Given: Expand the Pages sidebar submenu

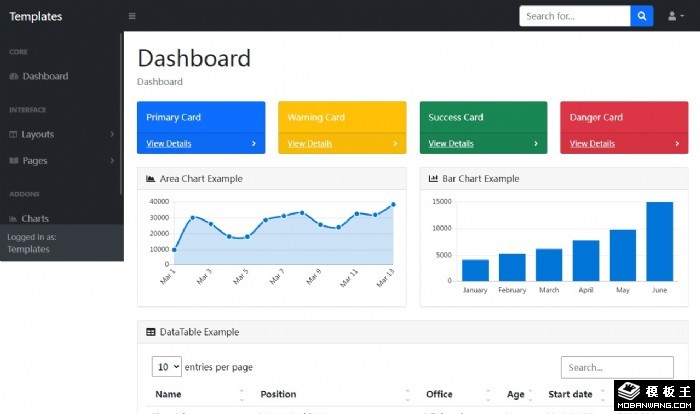Looking at the screenshot, I should click(111, 160).
